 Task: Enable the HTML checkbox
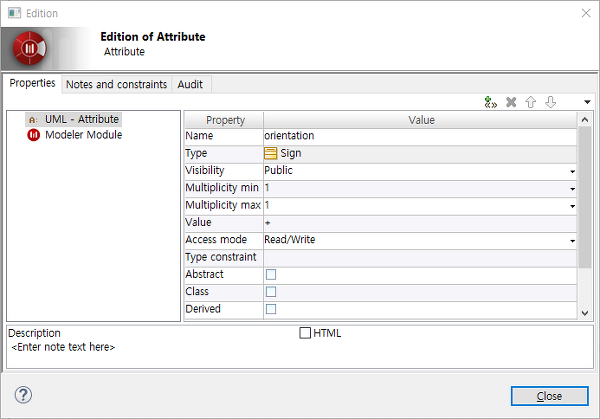point(305,333)
